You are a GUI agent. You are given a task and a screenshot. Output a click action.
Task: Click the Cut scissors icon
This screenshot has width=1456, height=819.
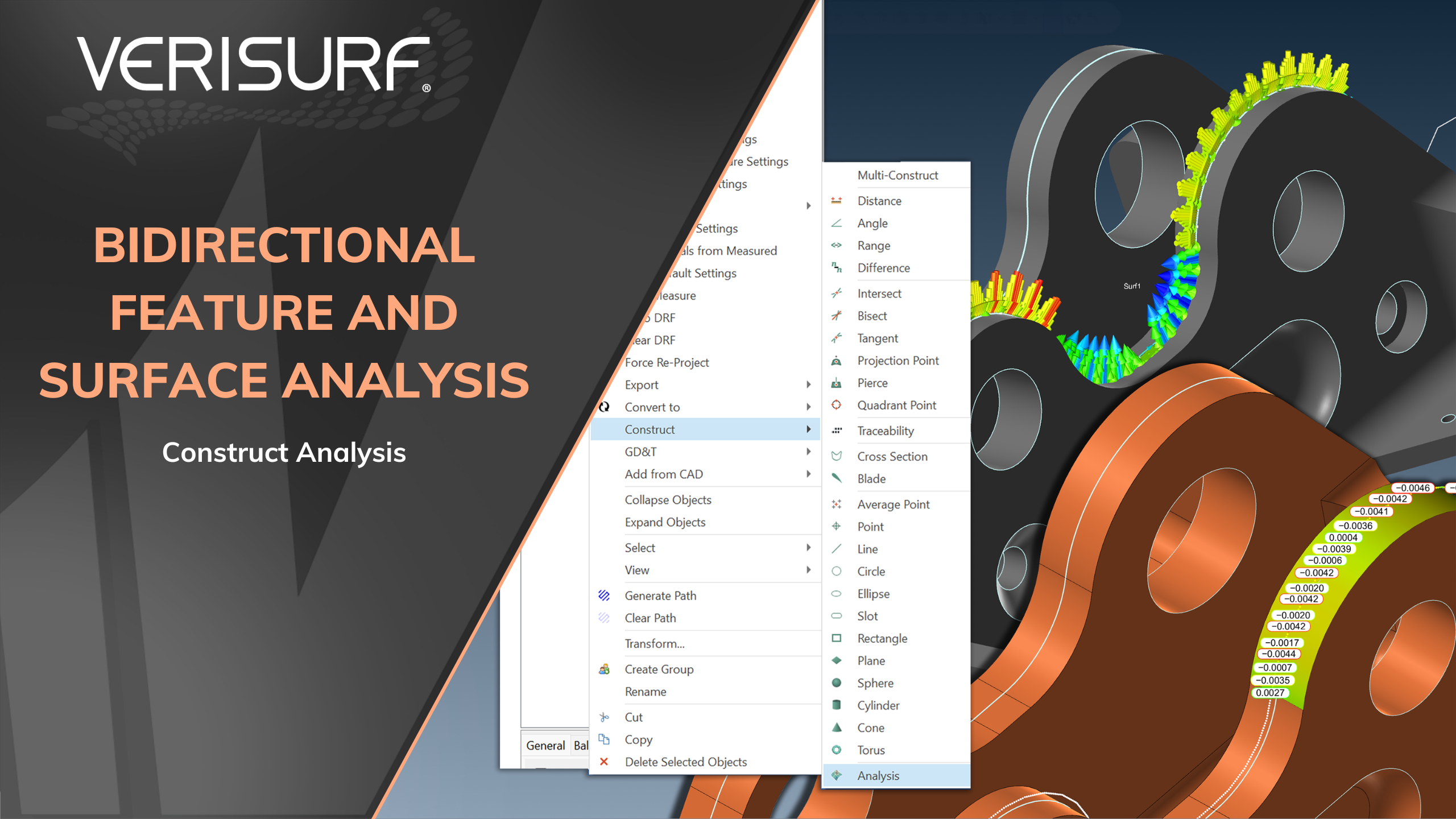(x=604, y=717)
